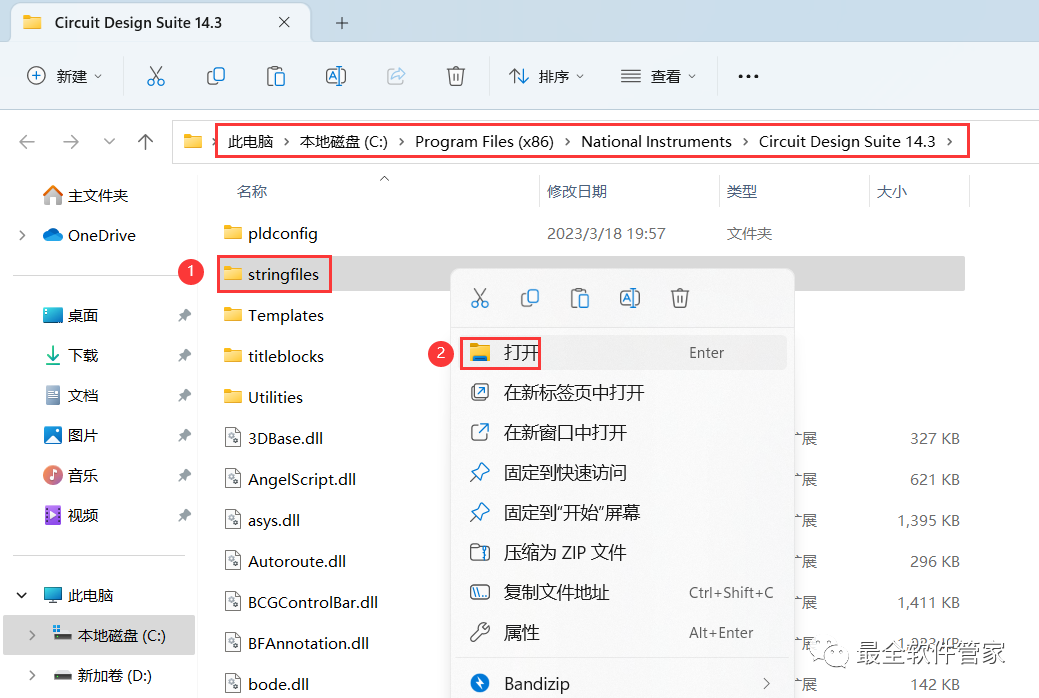
Task: Sort by Date modified (修改日期) header
Action: [576, 192]
